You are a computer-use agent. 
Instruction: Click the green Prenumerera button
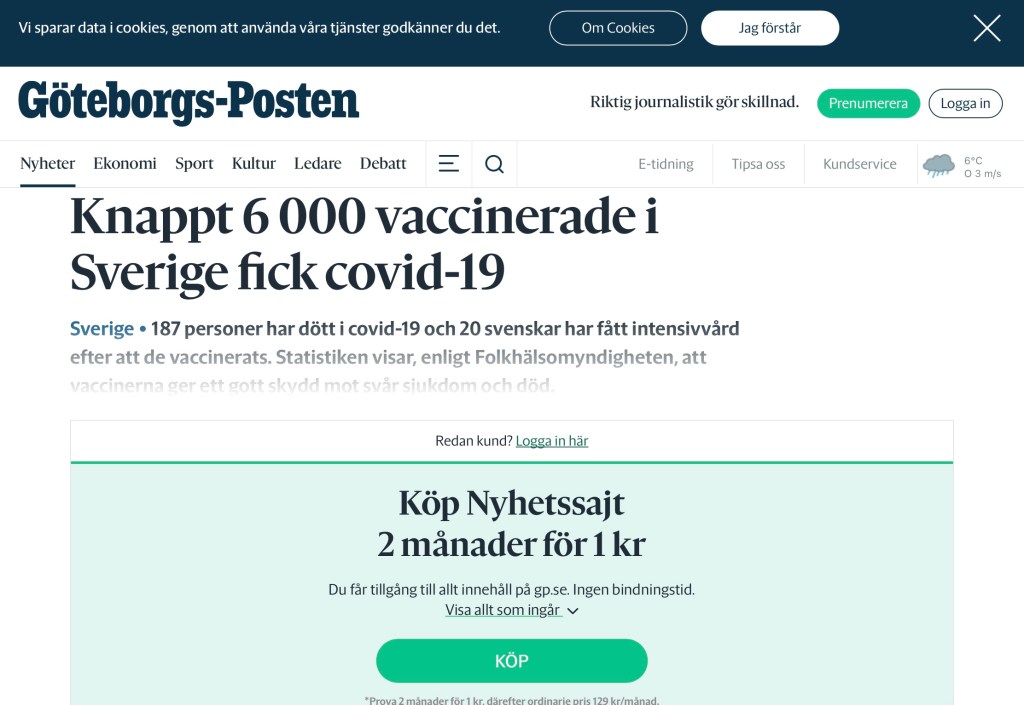click(x=868, y=103)
